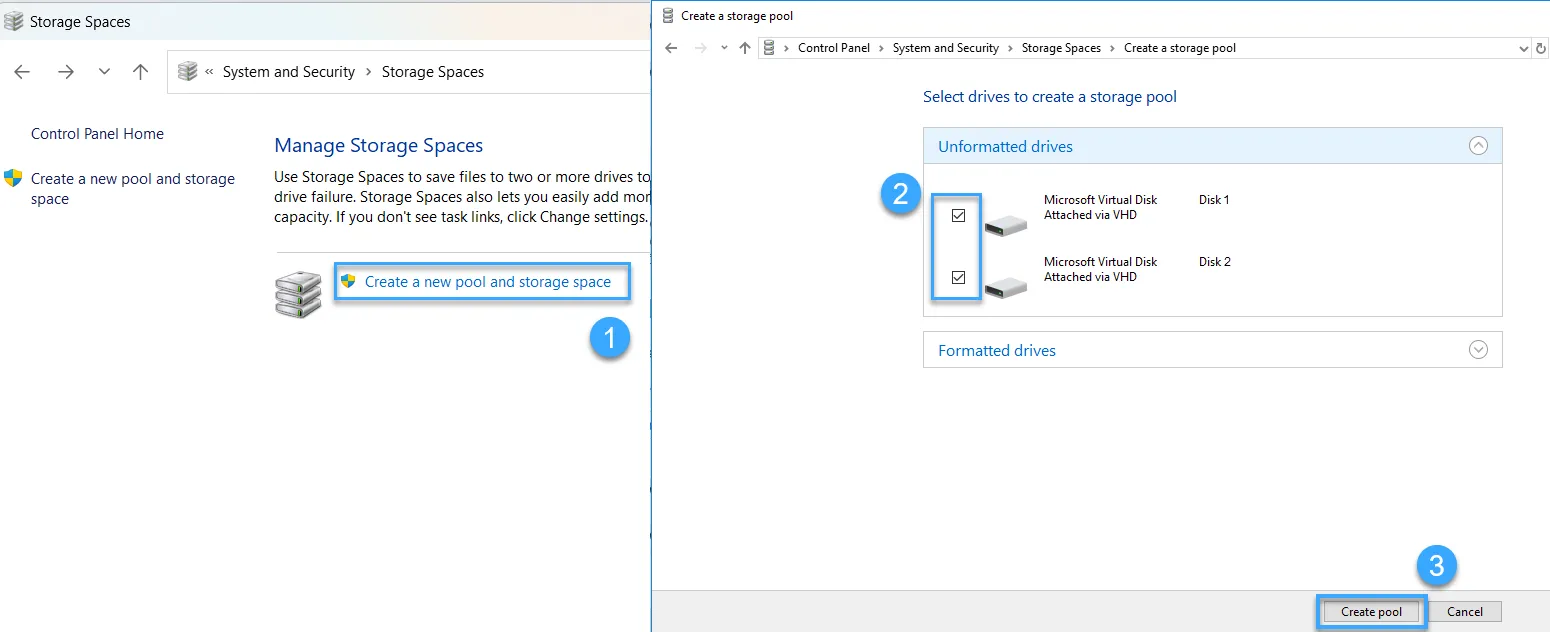This screenshot has width=1550, height=632.
Task: Click Create a new pool link in main pane
Action: [487, 282]
